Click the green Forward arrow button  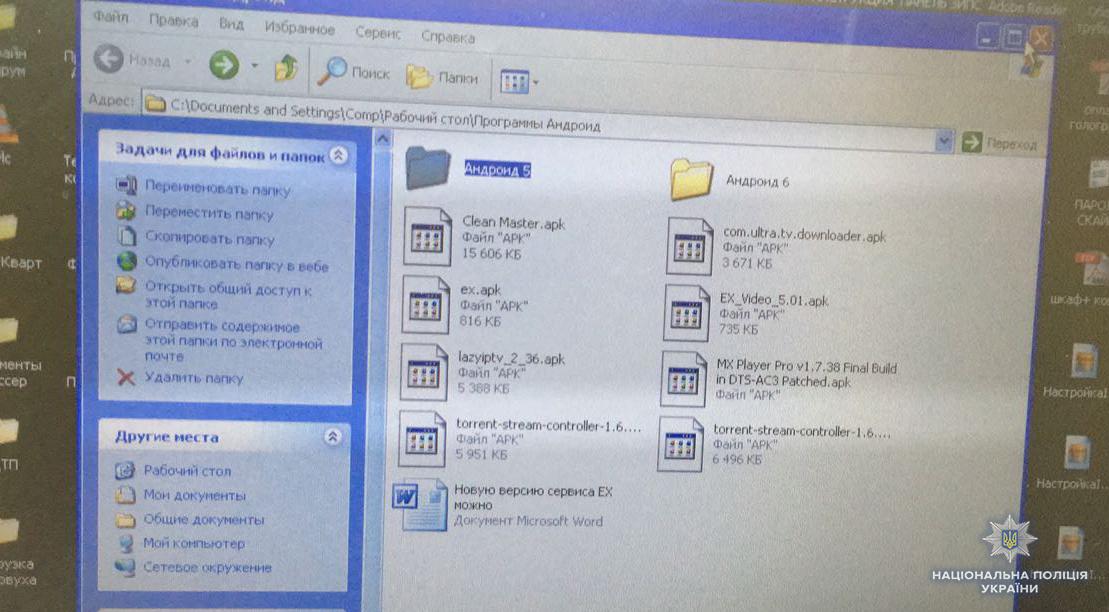pyautogui.click(x=224, y=66)
